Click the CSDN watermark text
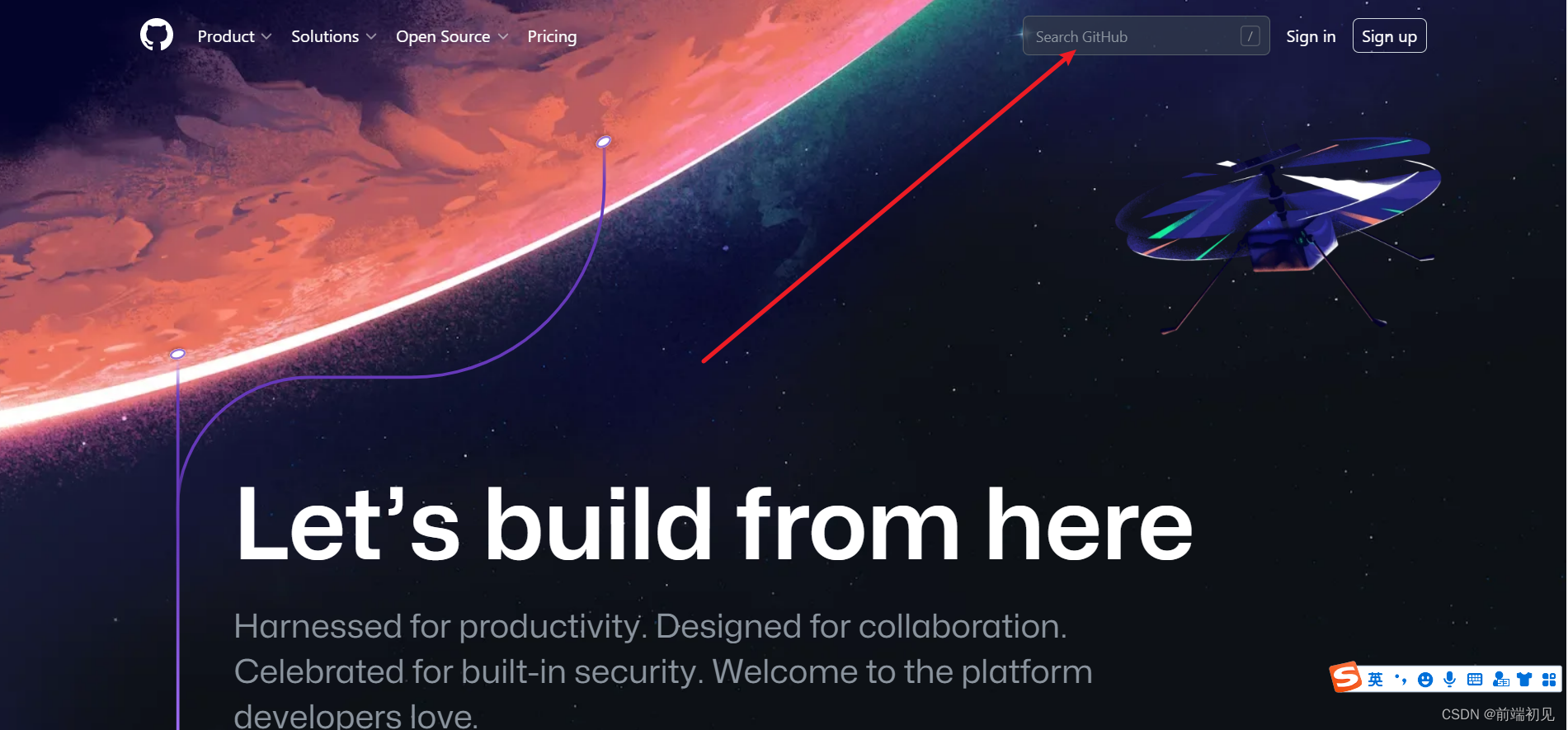The image size is (1568, 730). pos(1498,714)
